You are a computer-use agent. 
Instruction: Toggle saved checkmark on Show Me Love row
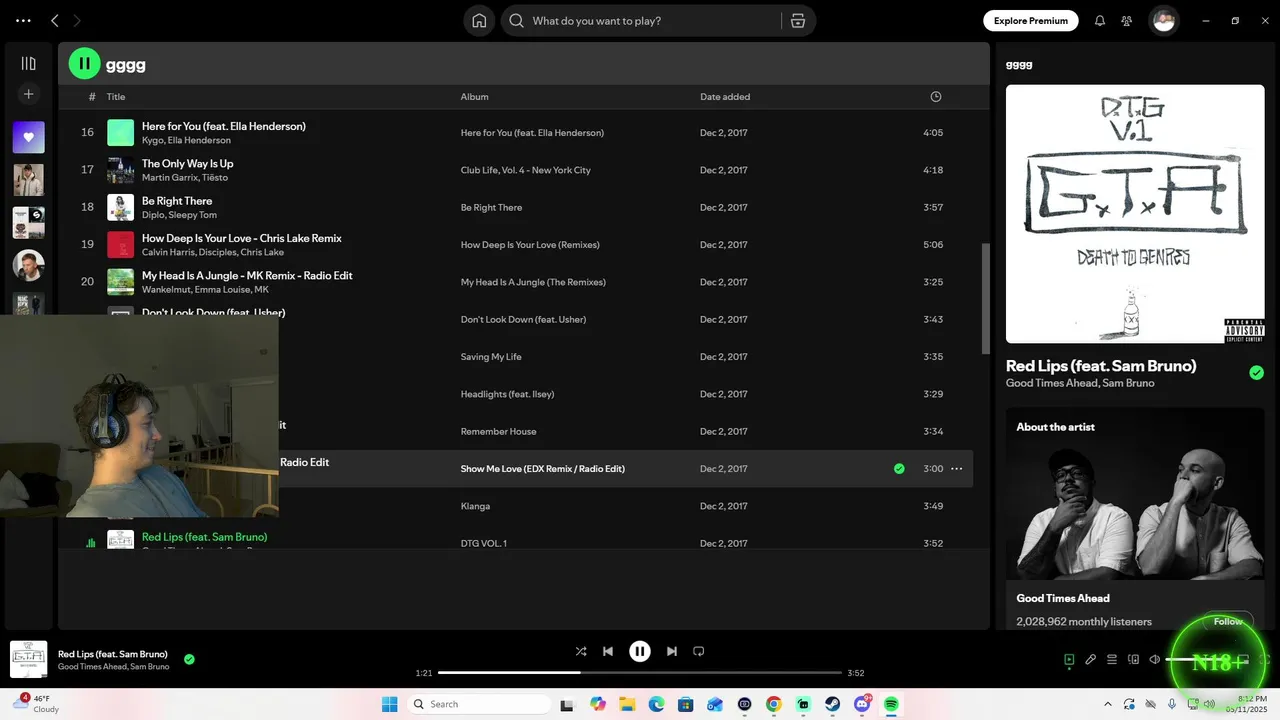pos(899,469)
